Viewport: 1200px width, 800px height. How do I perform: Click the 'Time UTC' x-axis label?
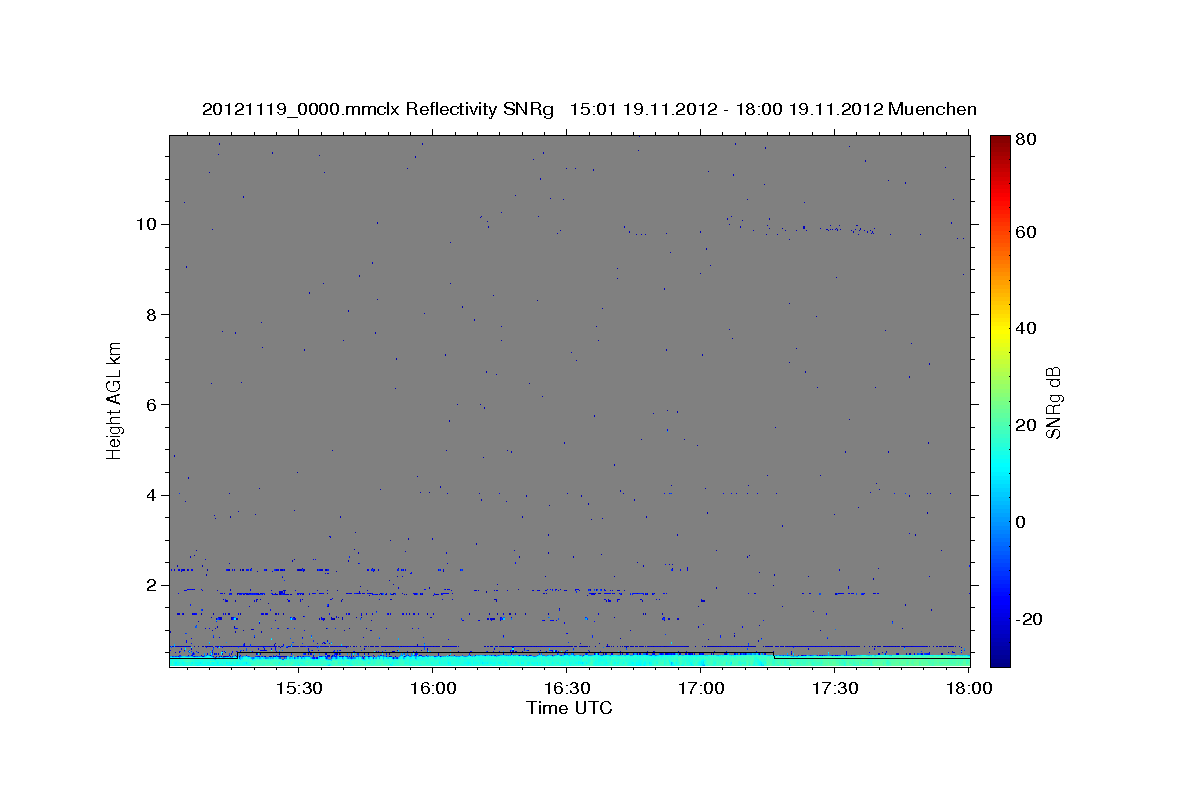[569, 709]
